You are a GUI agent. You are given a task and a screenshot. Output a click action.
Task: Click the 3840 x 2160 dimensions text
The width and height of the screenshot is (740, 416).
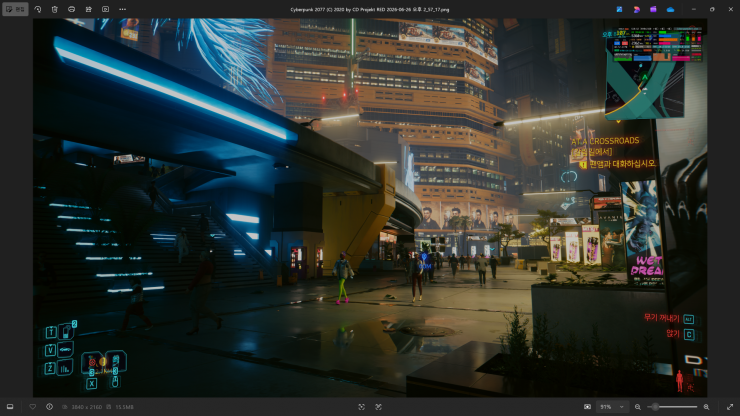coord(86,407)
